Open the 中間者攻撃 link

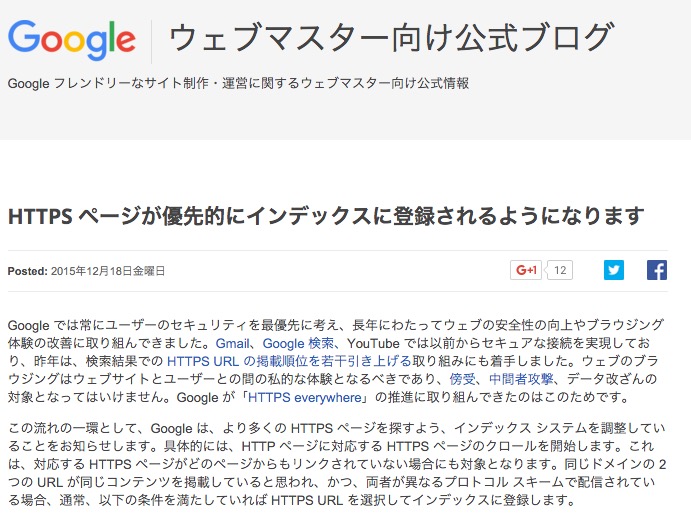[521, 379]
